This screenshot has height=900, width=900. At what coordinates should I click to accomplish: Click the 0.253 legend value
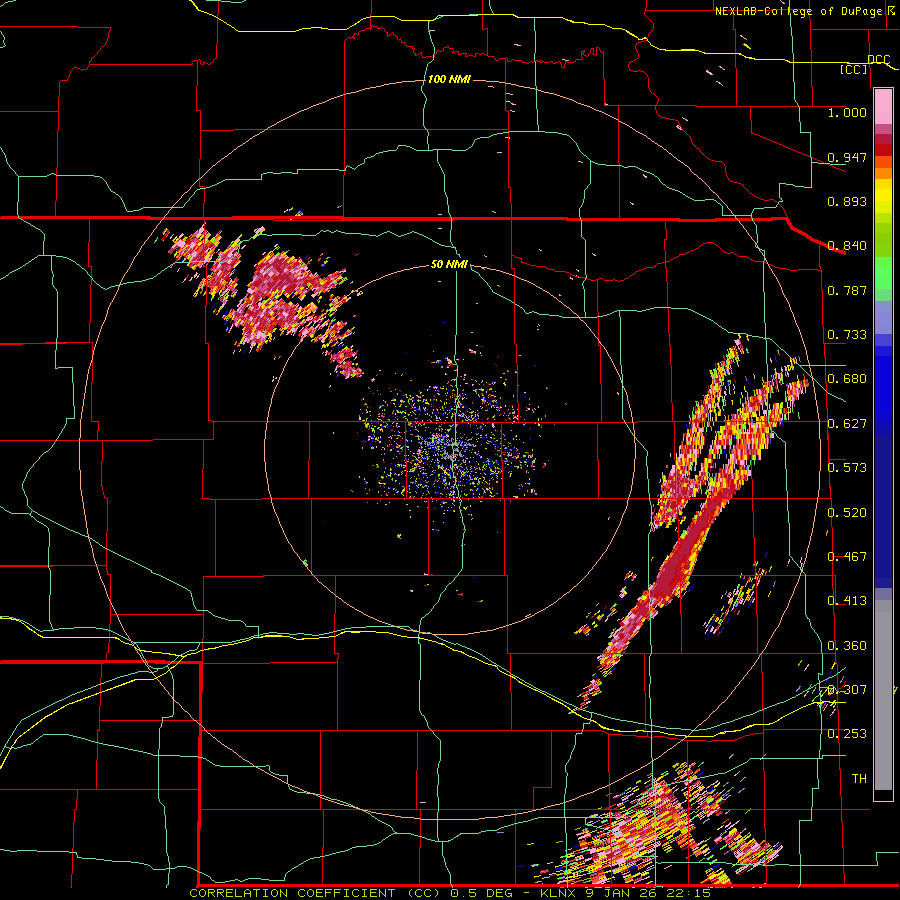[x=847, y=734]
